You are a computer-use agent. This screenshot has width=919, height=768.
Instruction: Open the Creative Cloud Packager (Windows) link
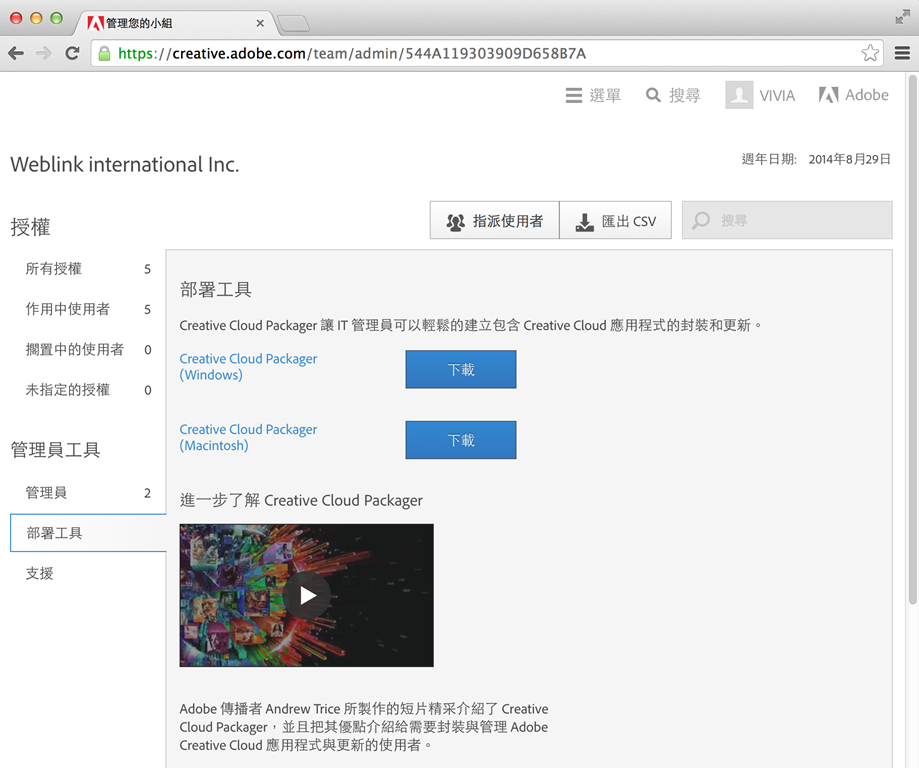pos(248,367)
